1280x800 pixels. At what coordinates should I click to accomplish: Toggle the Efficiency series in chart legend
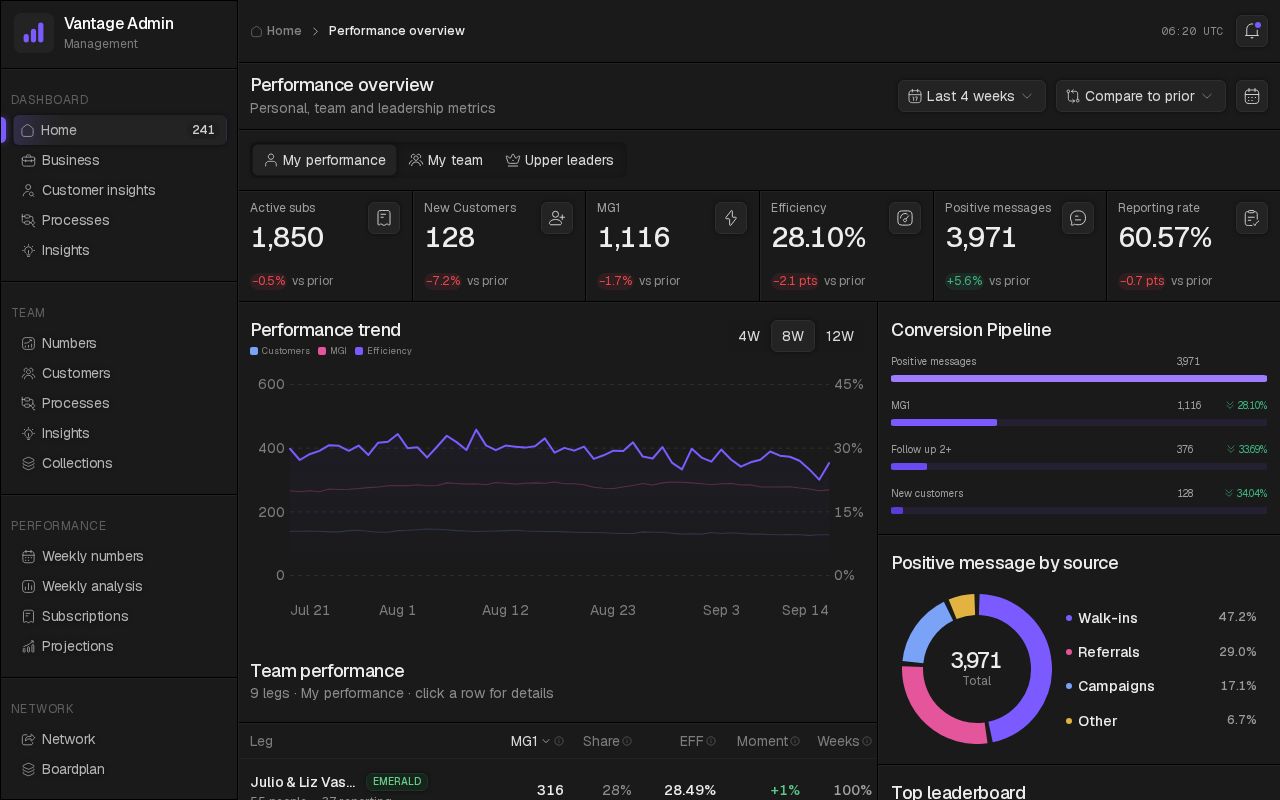pos(383,351)
